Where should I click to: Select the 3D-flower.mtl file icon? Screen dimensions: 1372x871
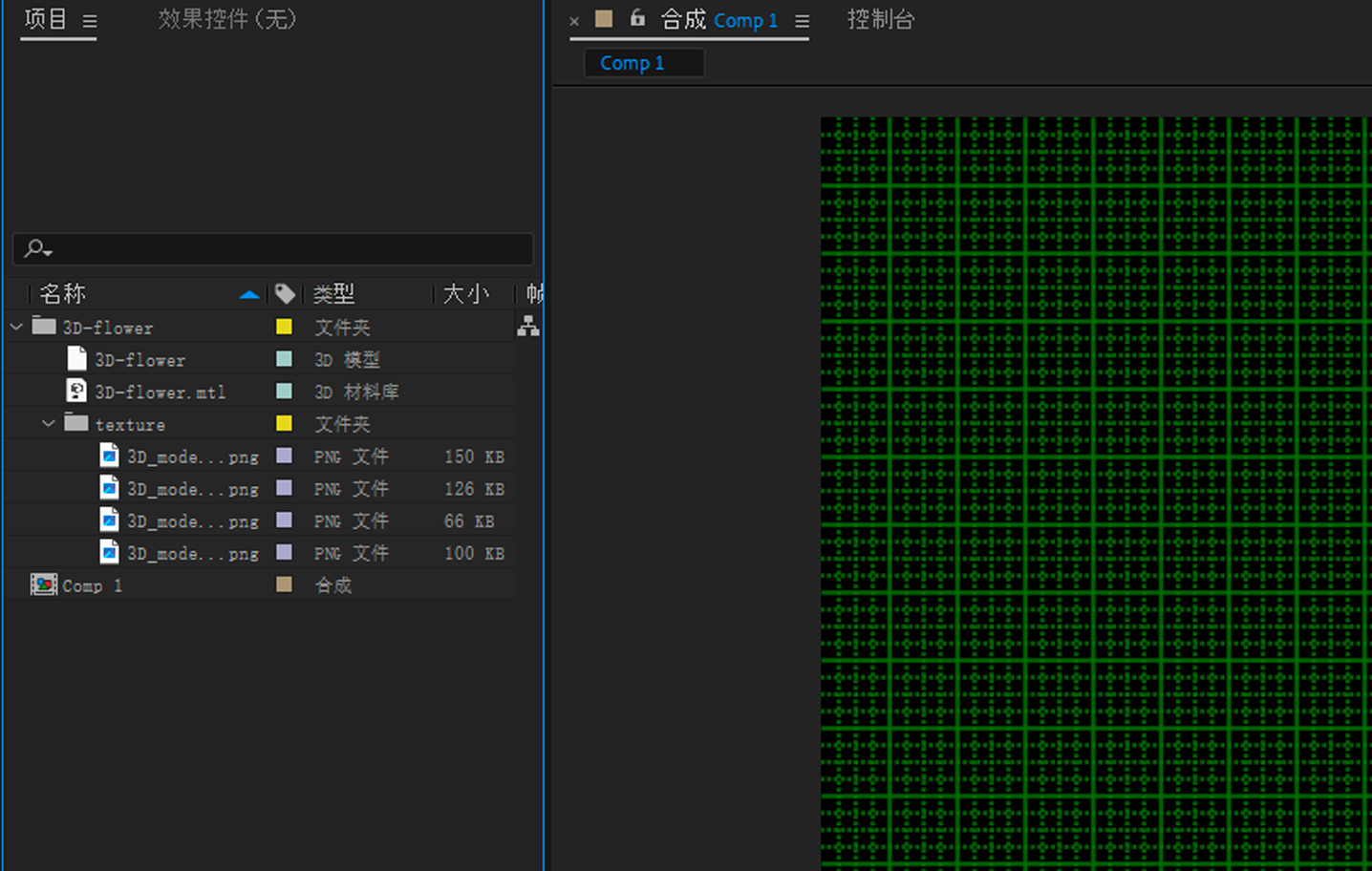76,391
